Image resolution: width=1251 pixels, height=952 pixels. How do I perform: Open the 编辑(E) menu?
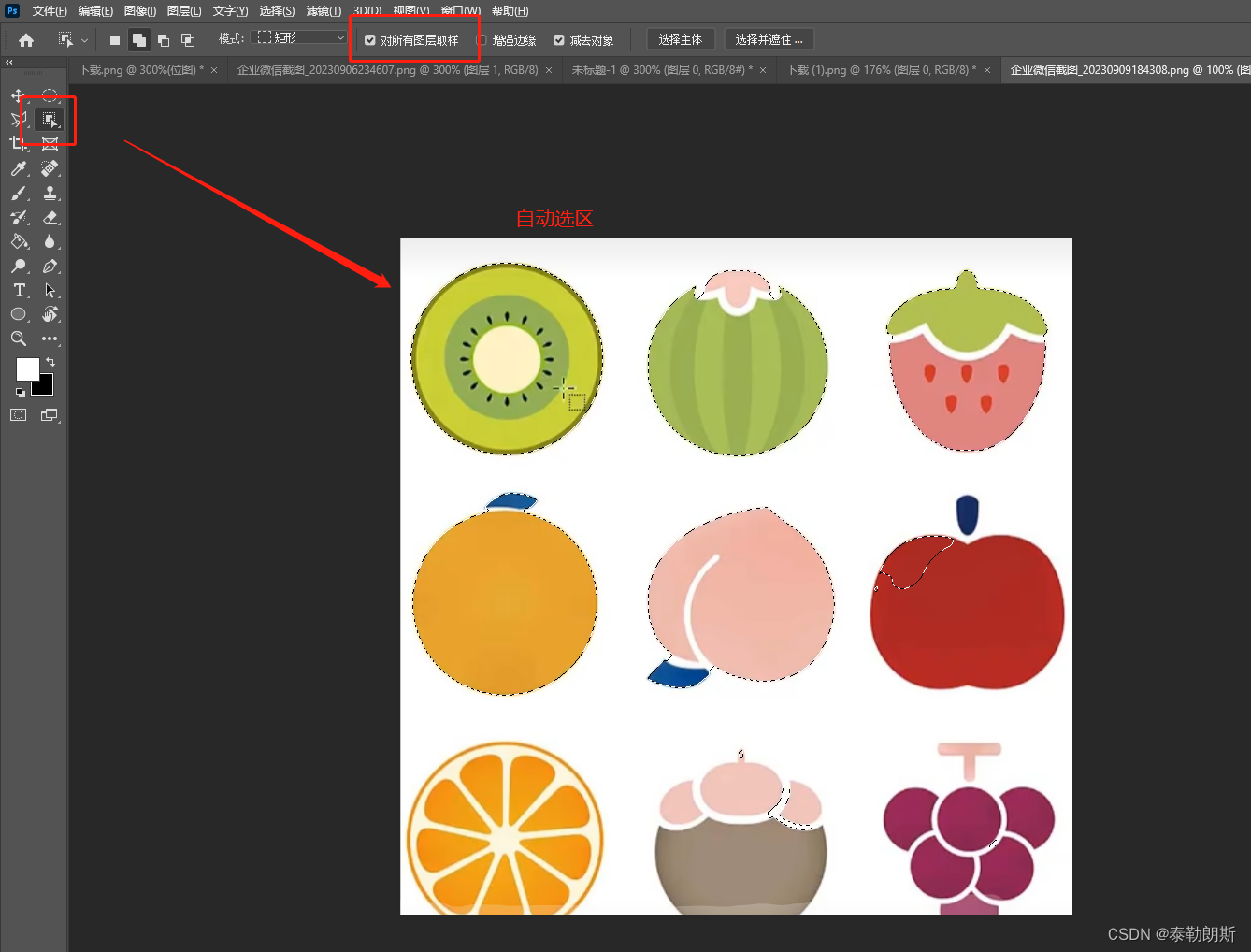tap(95, 11)
